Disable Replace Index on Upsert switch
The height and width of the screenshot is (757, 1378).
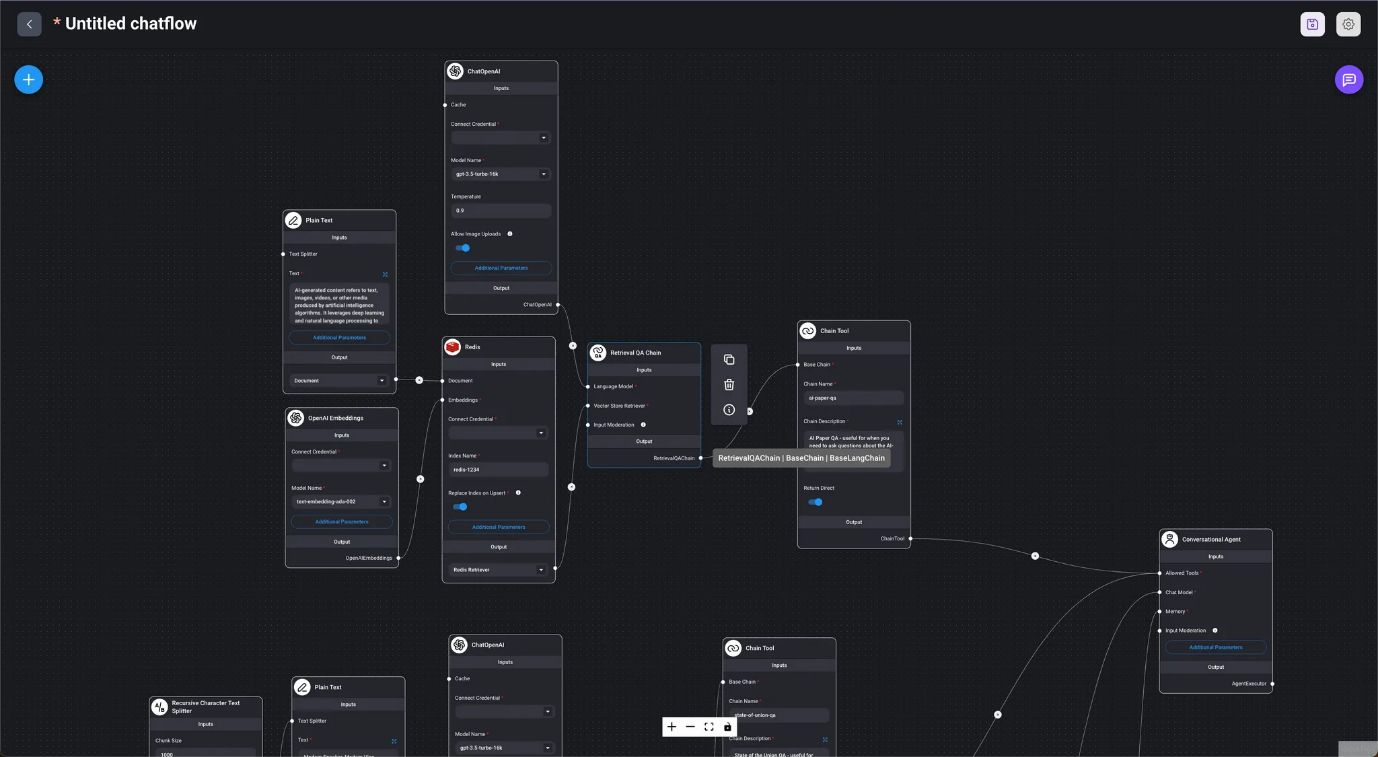[460, 507]
